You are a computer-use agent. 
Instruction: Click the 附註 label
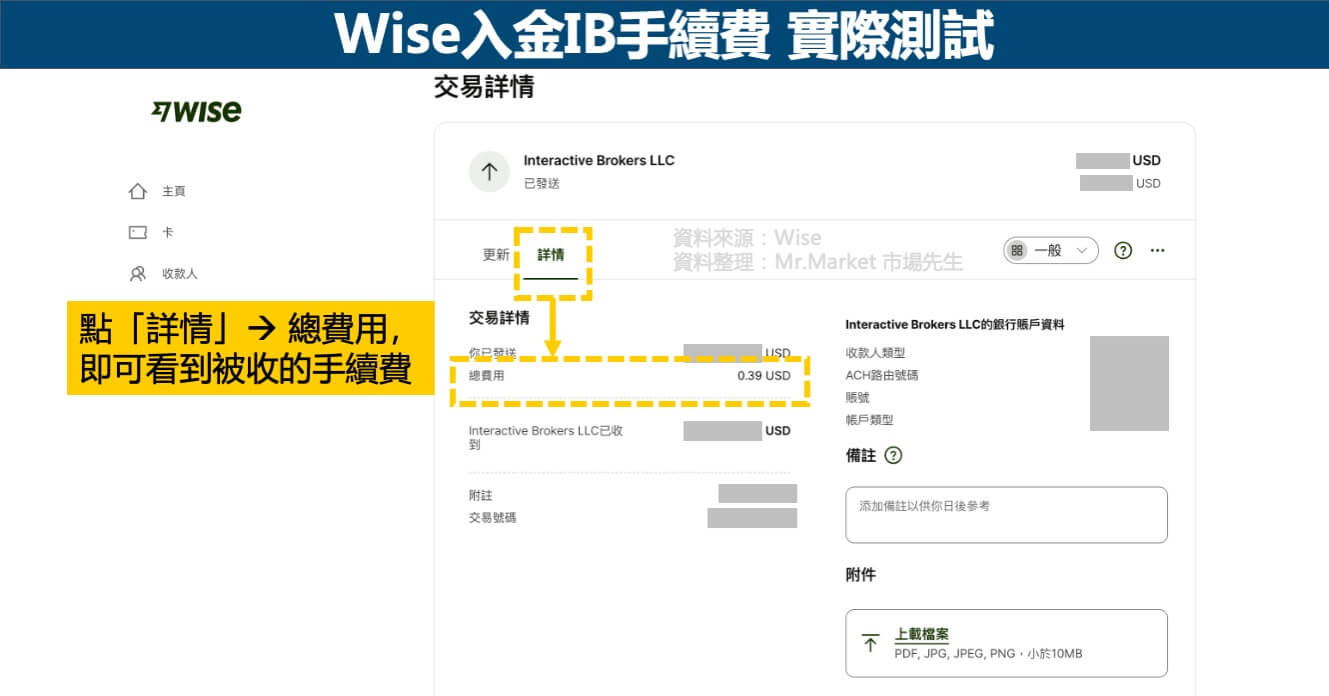(x=481, y=496)
